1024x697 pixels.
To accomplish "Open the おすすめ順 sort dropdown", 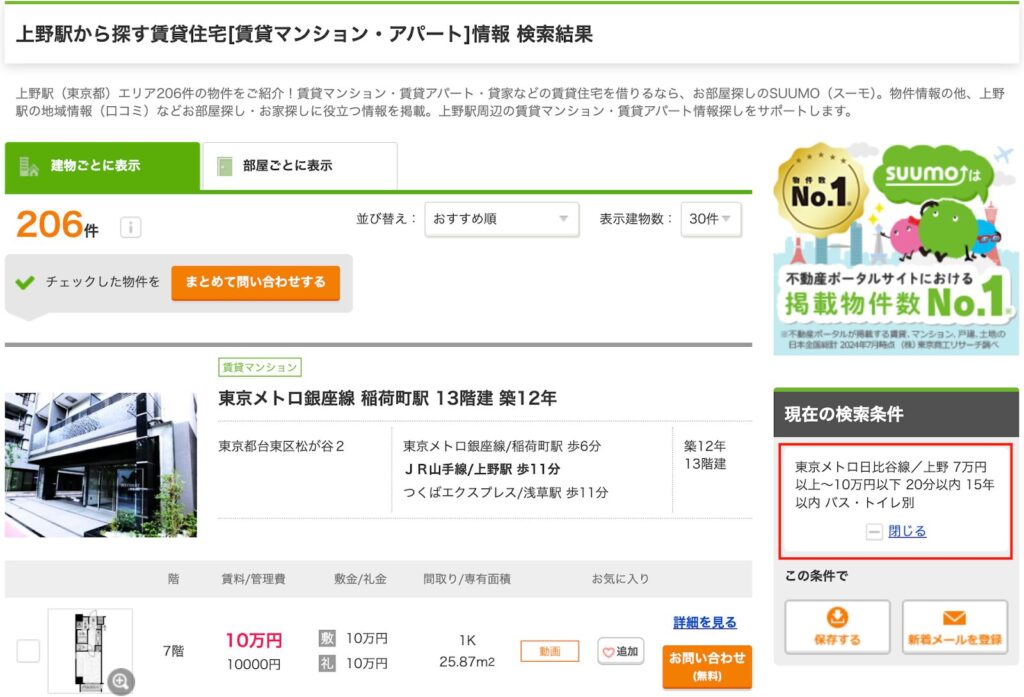I will pyautogui.click(x=501, y=219).
